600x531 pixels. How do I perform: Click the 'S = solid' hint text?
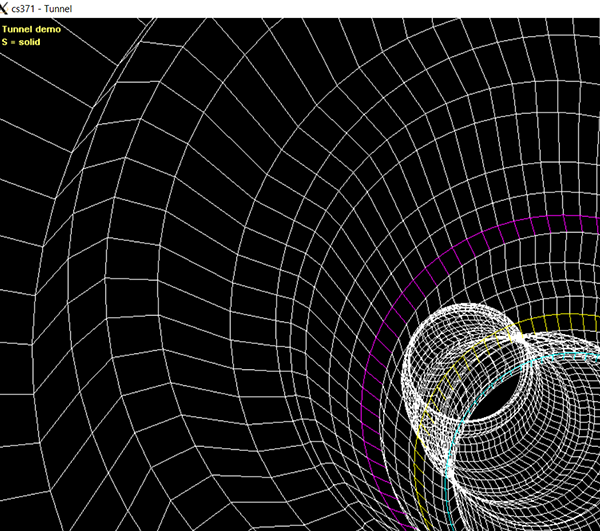25,42
